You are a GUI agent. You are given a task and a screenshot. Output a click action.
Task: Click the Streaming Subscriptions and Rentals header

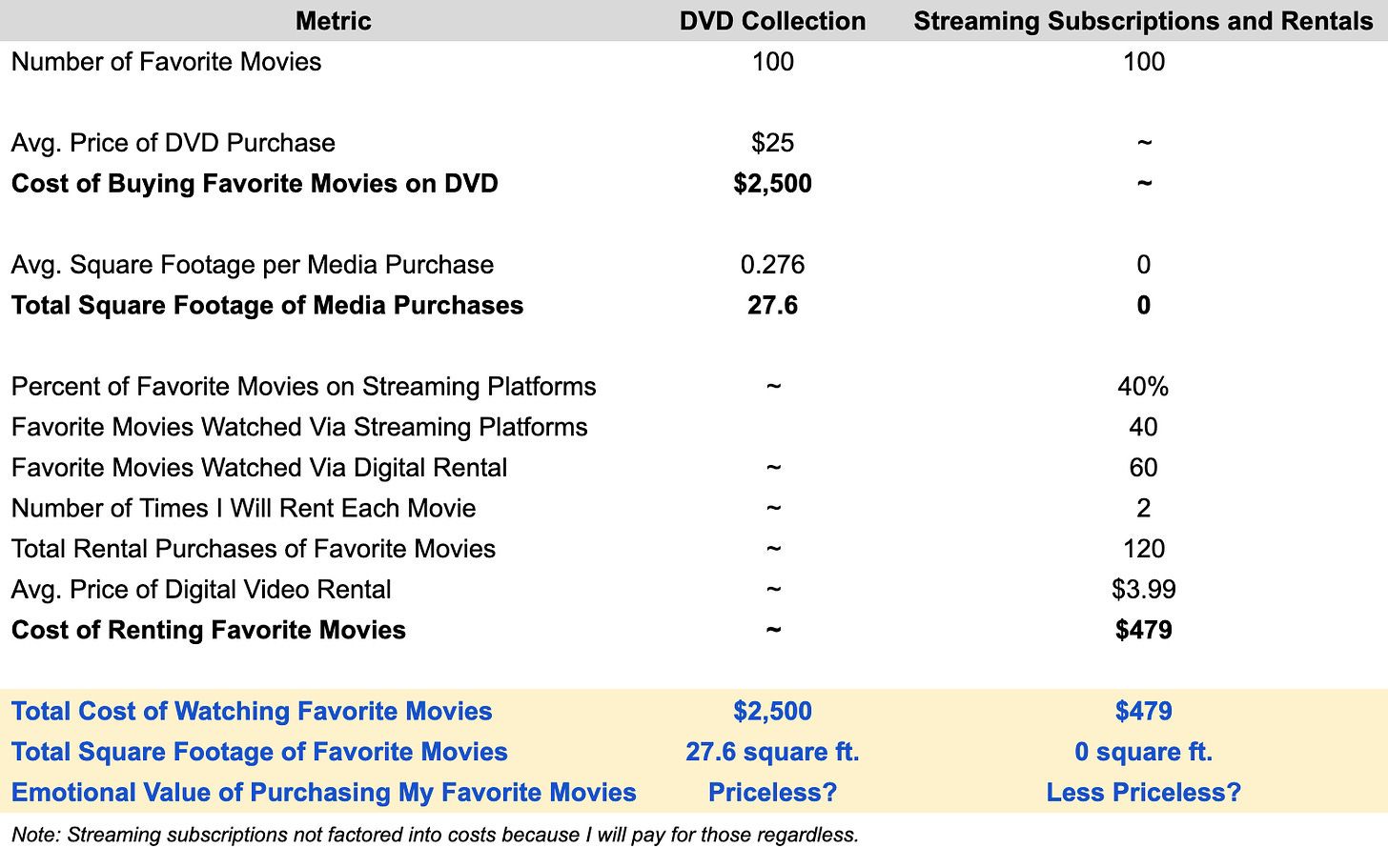[1143, 21]
